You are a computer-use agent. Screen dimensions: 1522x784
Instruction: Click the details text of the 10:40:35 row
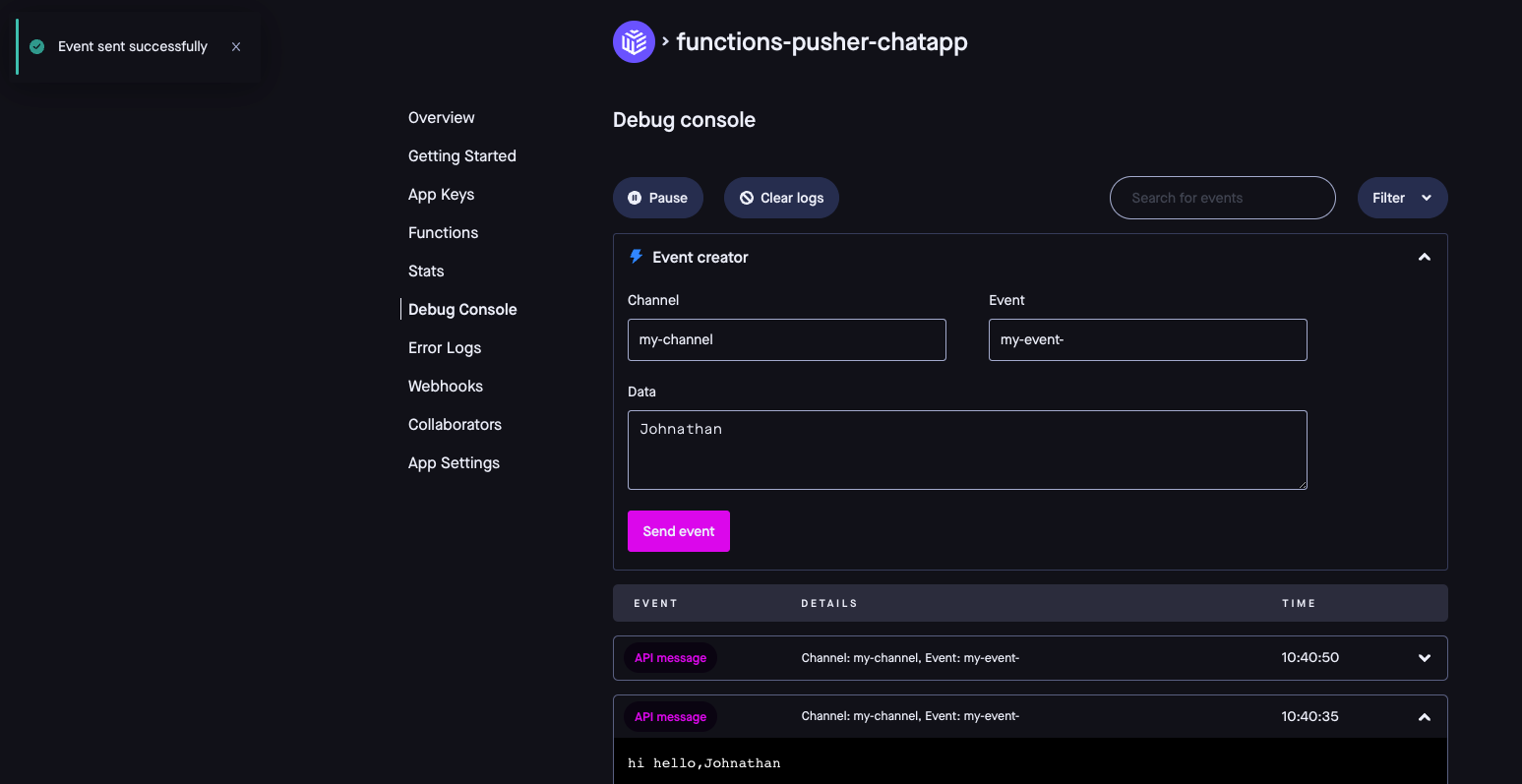click(x=910, y=716)
